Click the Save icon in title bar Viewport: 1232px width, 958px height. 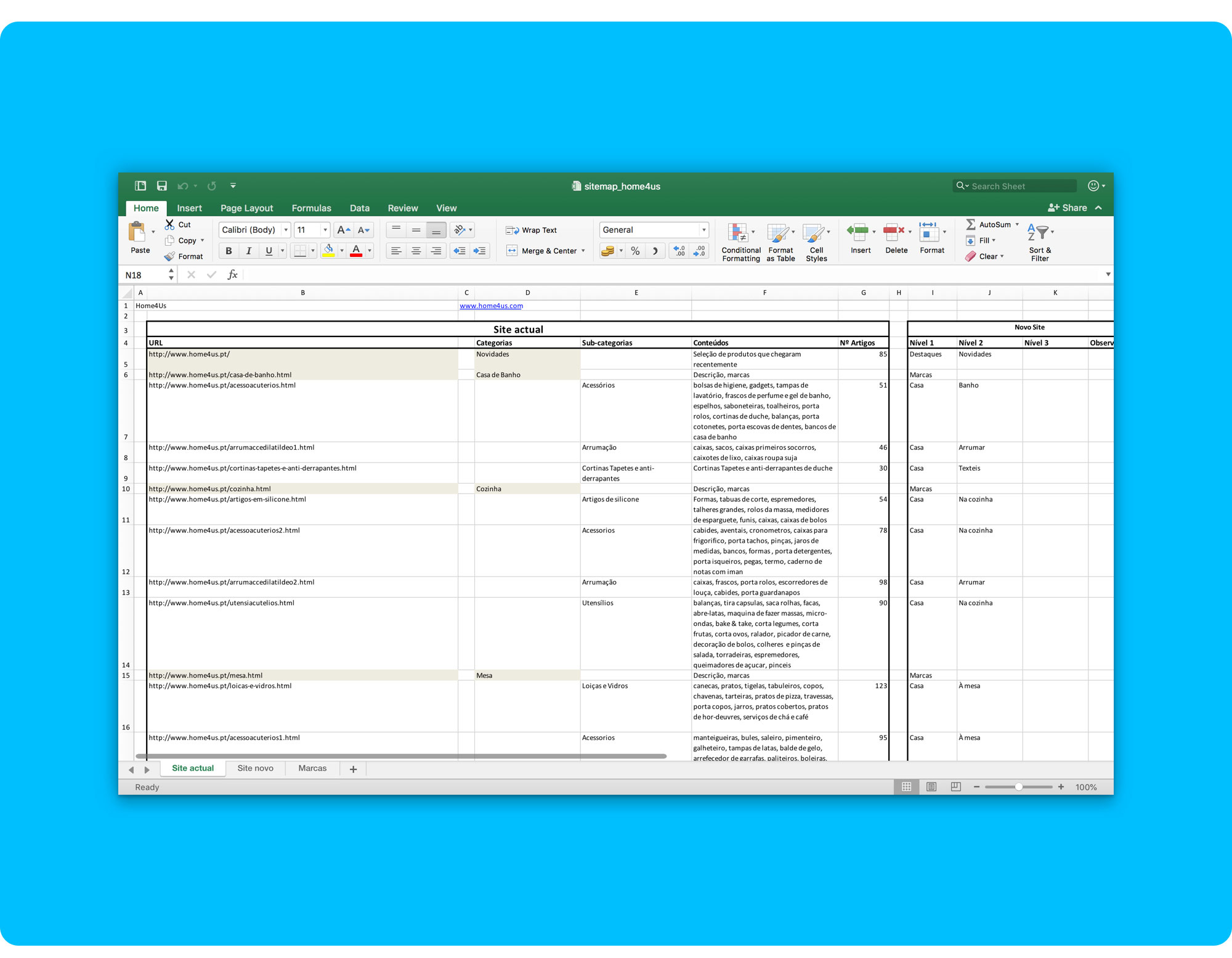point(162,186)
